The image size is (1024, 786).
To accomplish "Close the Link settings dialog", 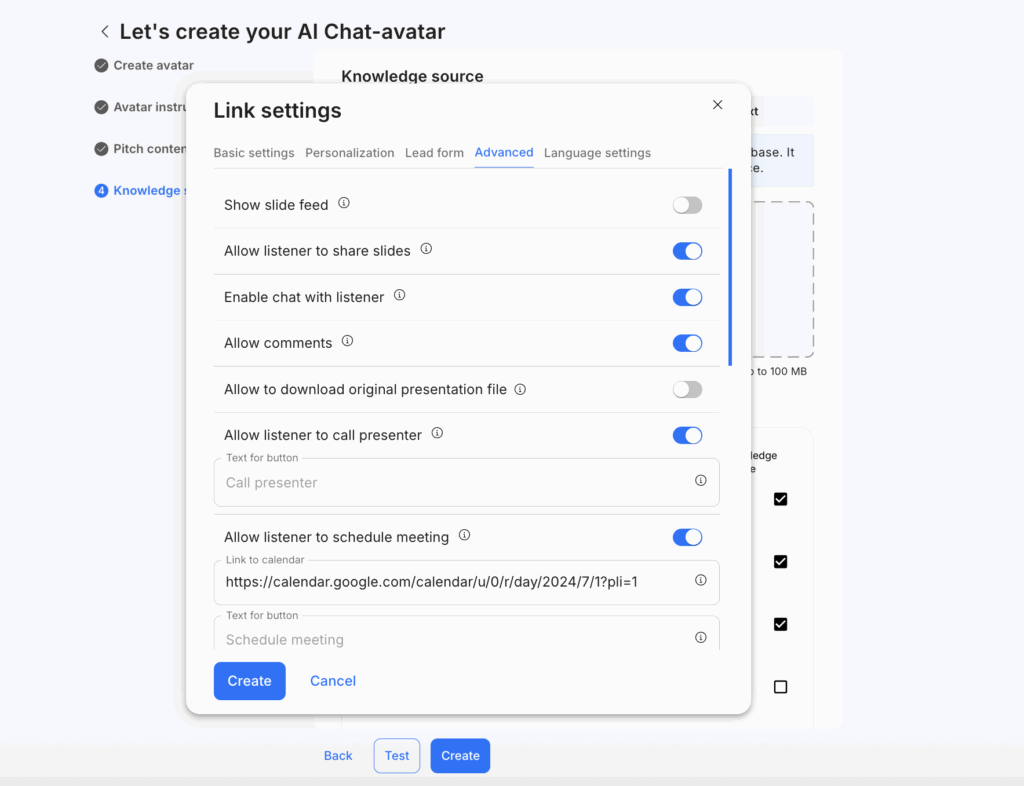I will [x=717, y=105].
